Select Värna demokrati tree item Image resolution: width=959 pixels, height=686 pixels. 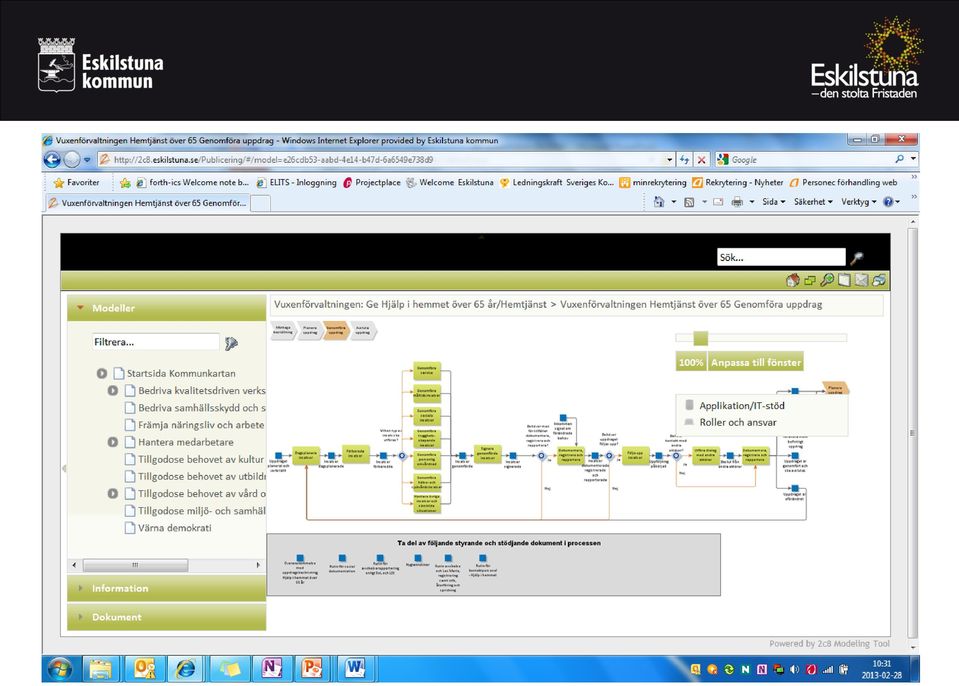click(x=174, y=528)
